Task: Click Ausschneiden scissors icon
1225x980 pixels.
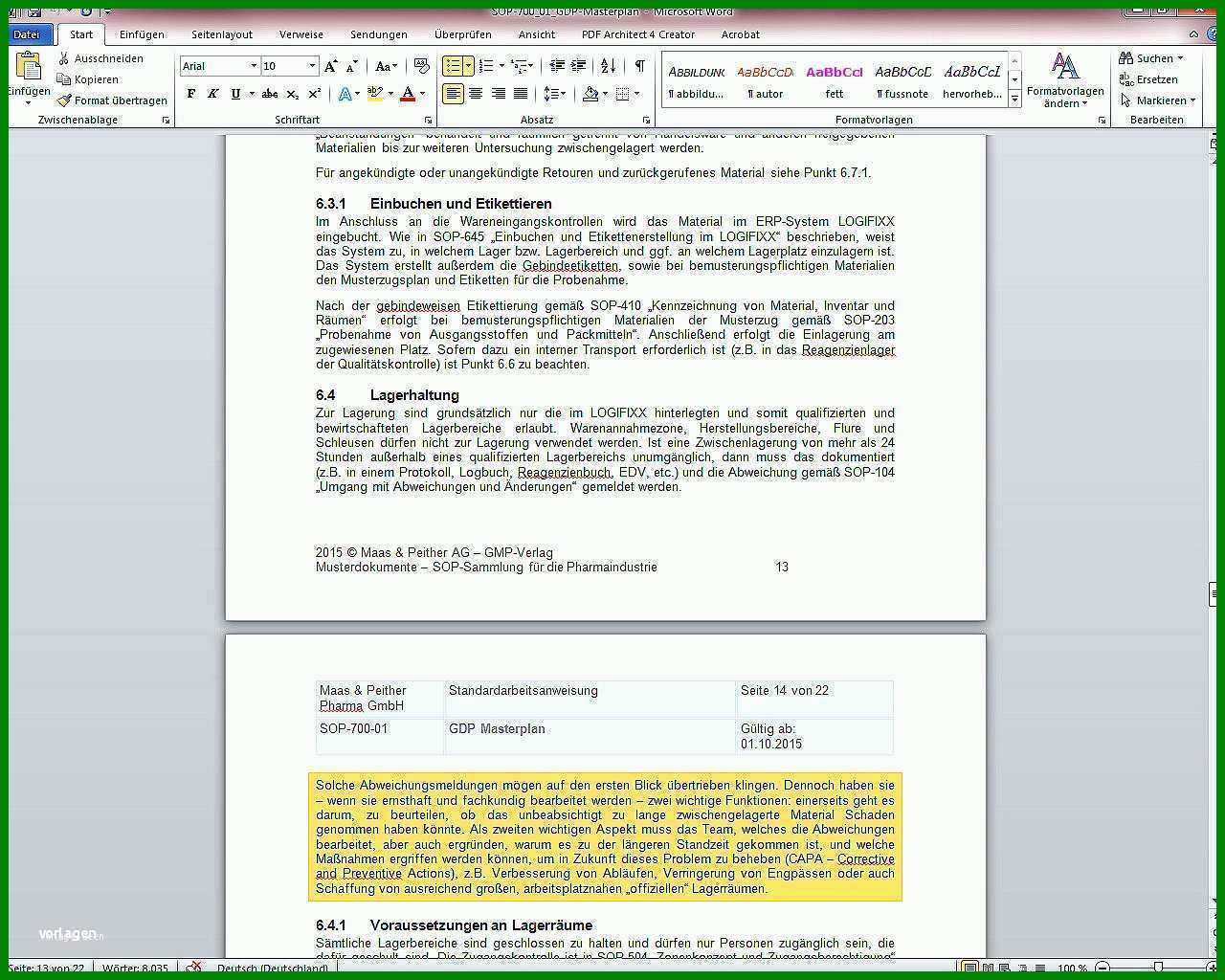Action: 64,58
